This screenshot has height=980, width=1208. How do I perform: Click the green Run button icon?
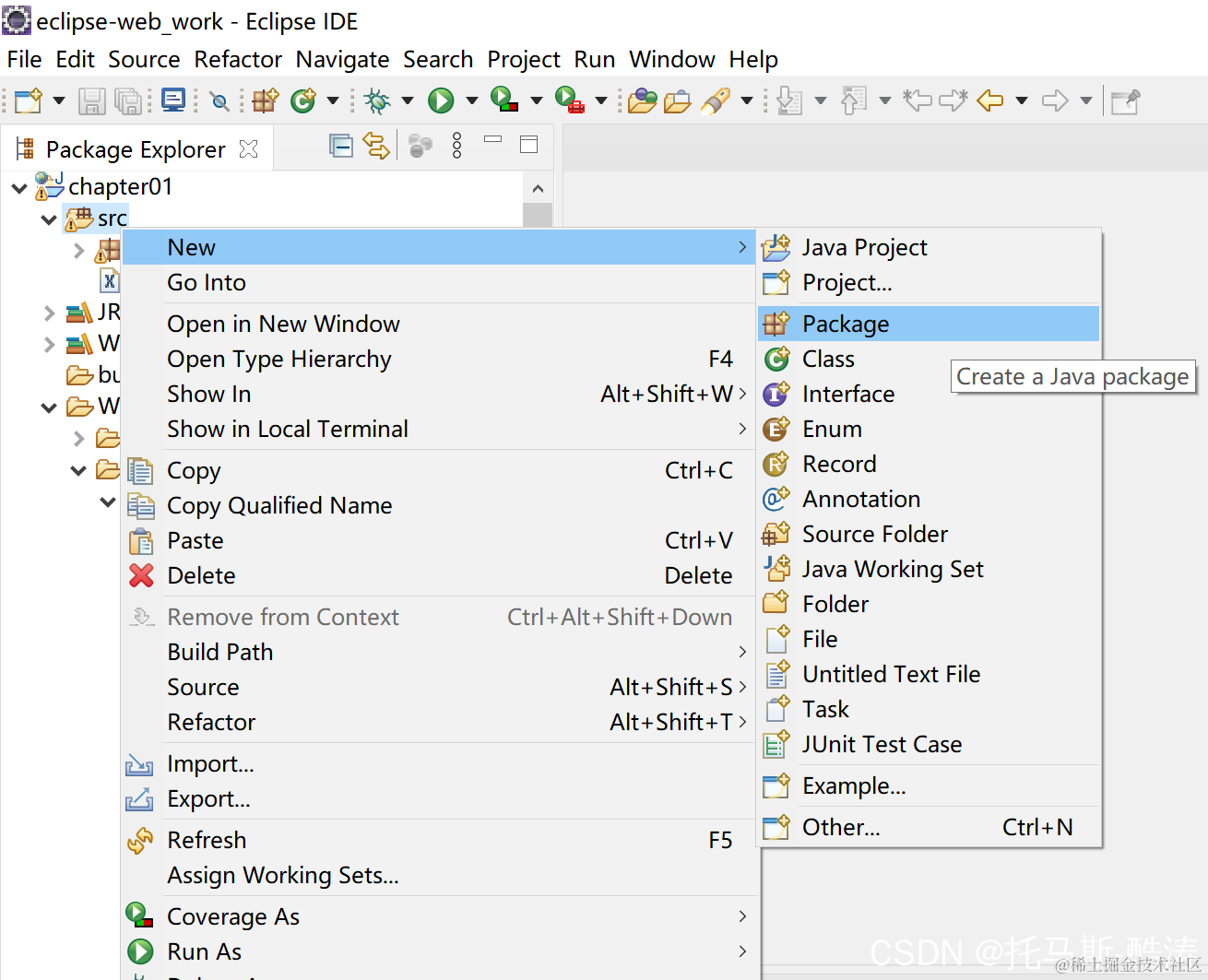(441, 100)
